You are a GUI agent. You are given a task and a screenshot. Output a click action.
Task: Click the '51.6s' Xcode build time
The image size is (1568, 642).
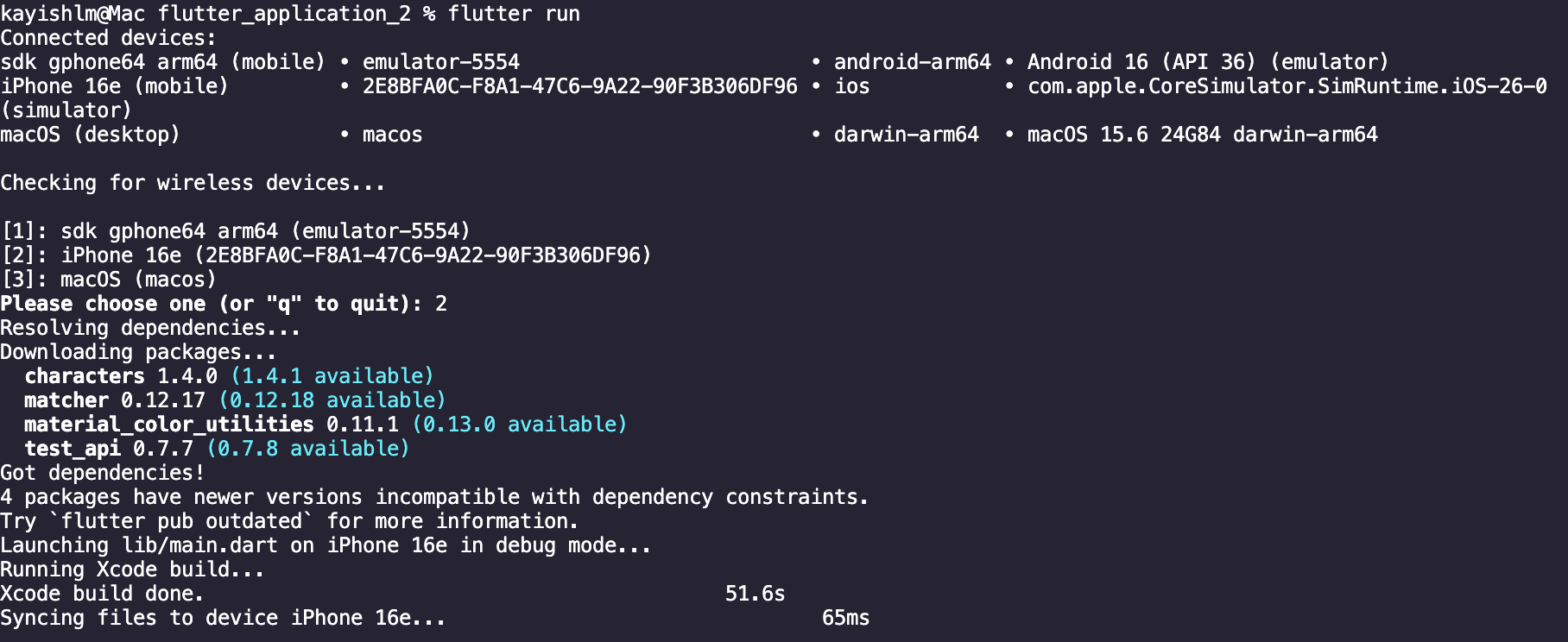tap(755, 594)
